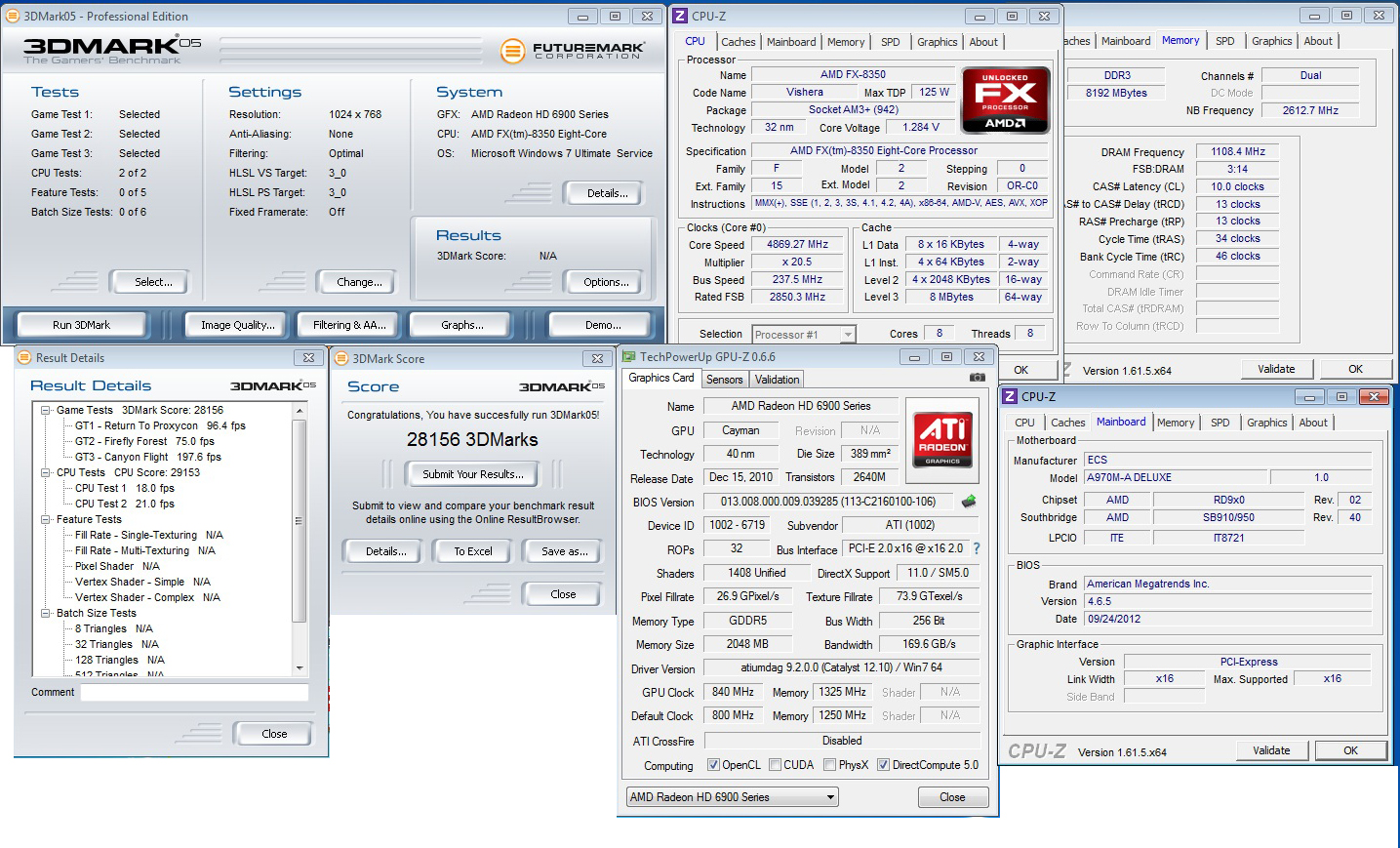Click the Comment input field
Image resolution: width=1400 pixels, height=848 pixels.
[x=194, y=692]
